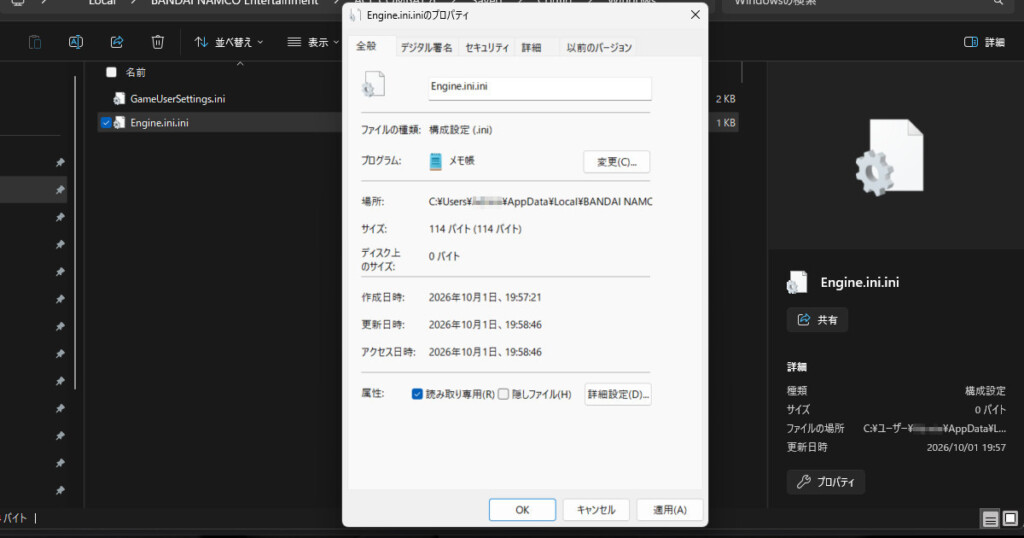Switch to the 詳細 tab in properties dialog

tap(531, 48)
